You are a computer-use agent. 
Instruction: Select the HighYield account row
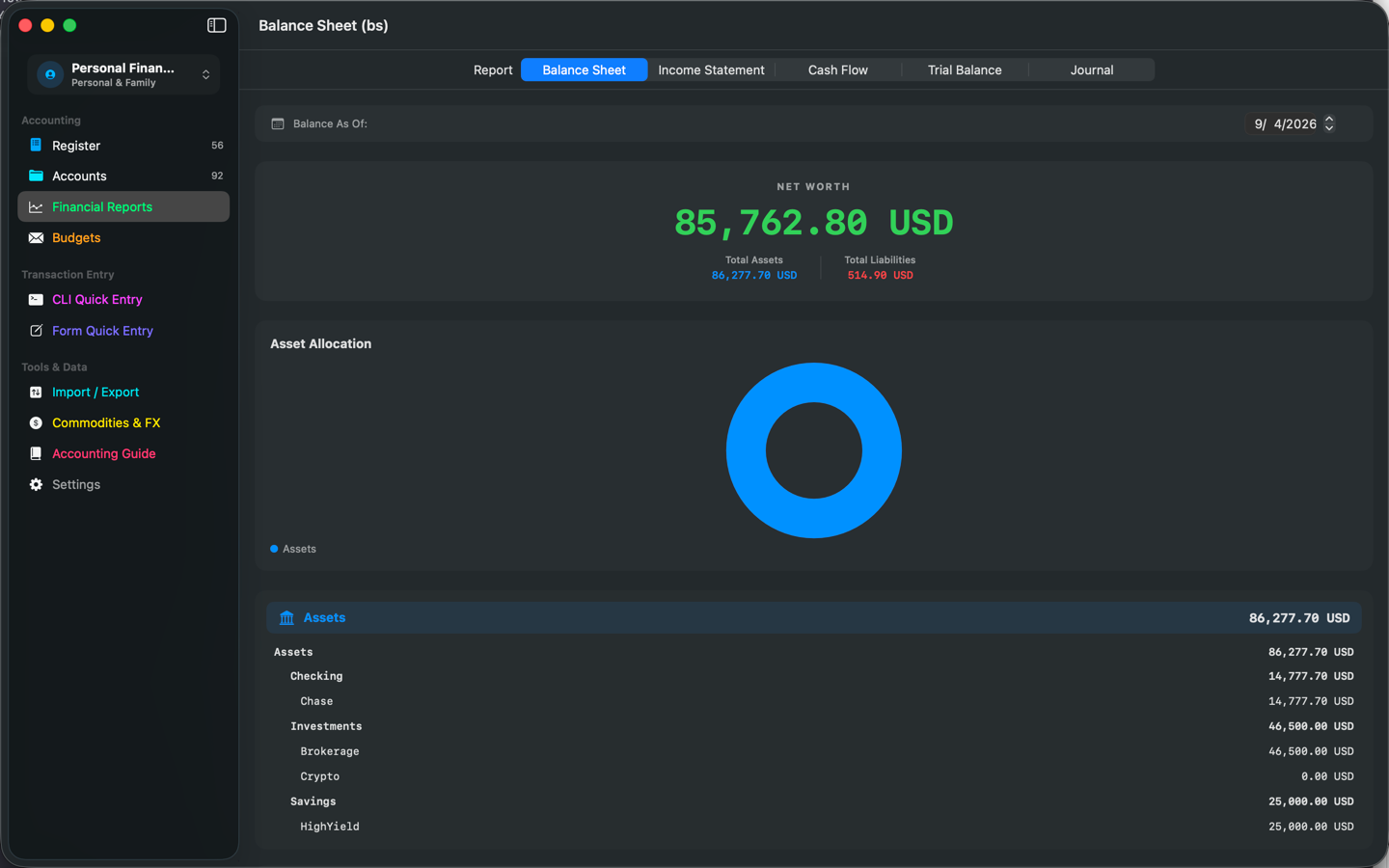click(x=813, y=827)
